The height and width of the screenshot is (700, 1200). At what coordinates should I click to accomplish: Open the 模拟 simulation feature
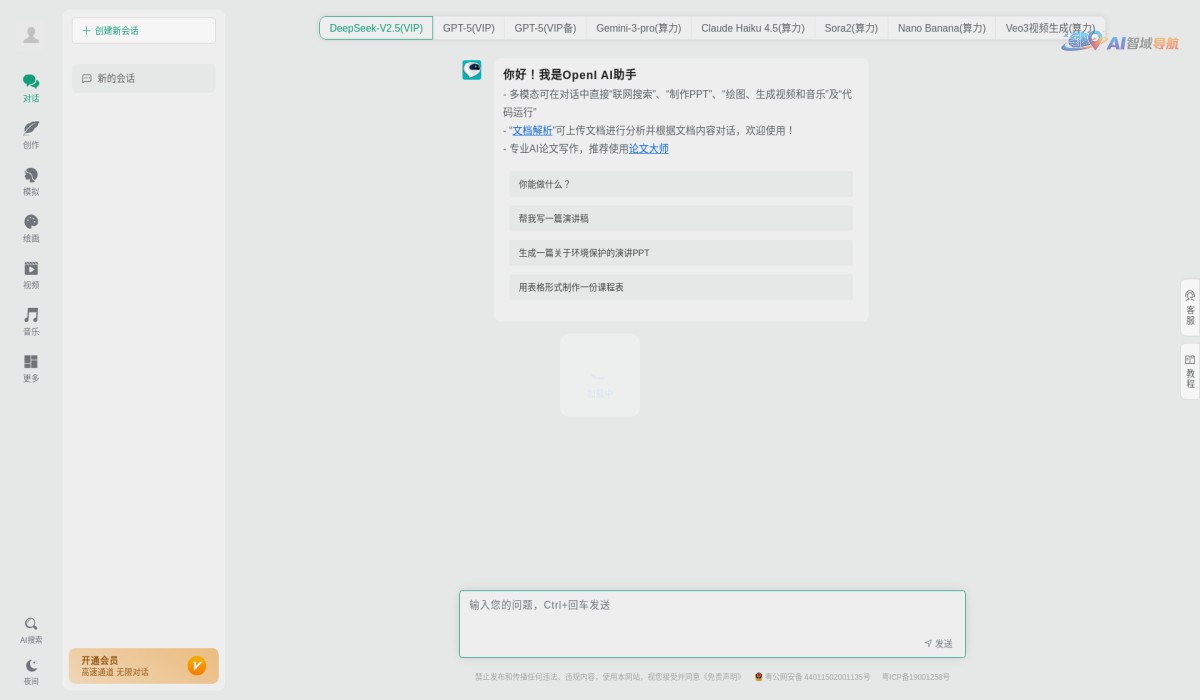click(x=31, y=182)
